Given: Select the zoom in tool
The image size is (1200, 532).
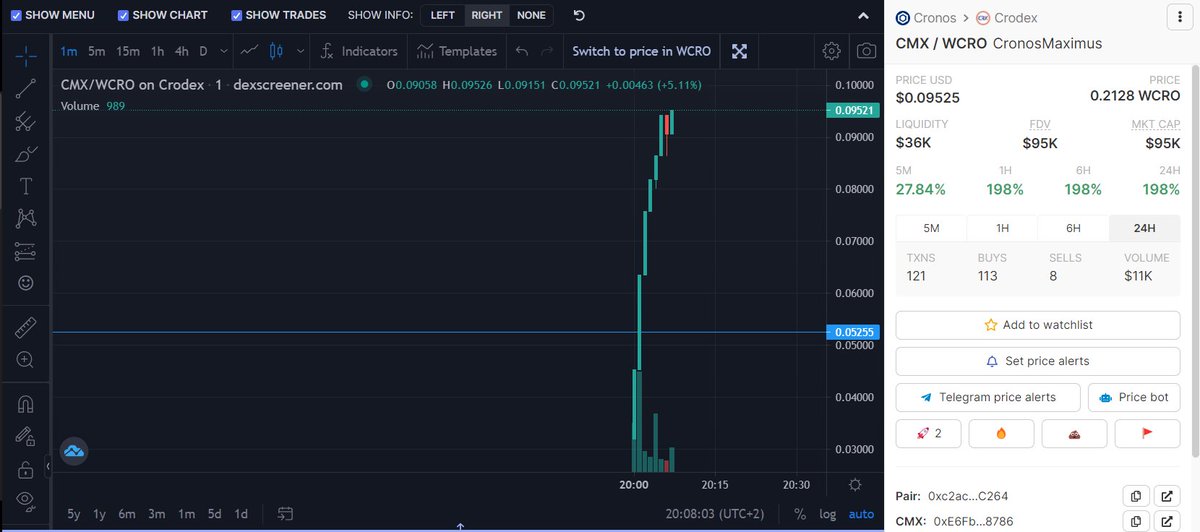Looking at the screenshot, I should [x=26, y=360].
